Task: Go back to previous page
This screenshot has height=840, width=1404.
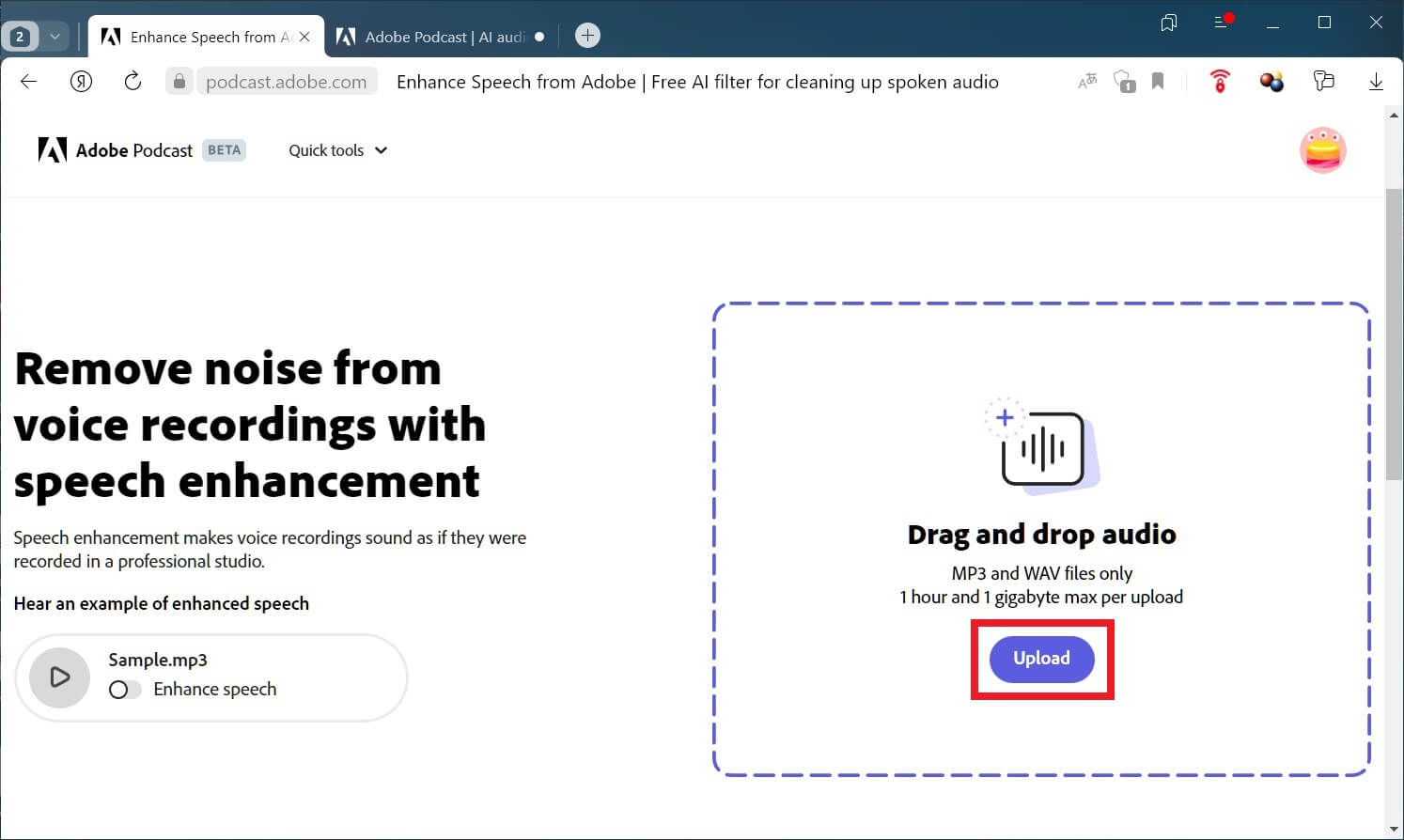Action: coord(28,82)
